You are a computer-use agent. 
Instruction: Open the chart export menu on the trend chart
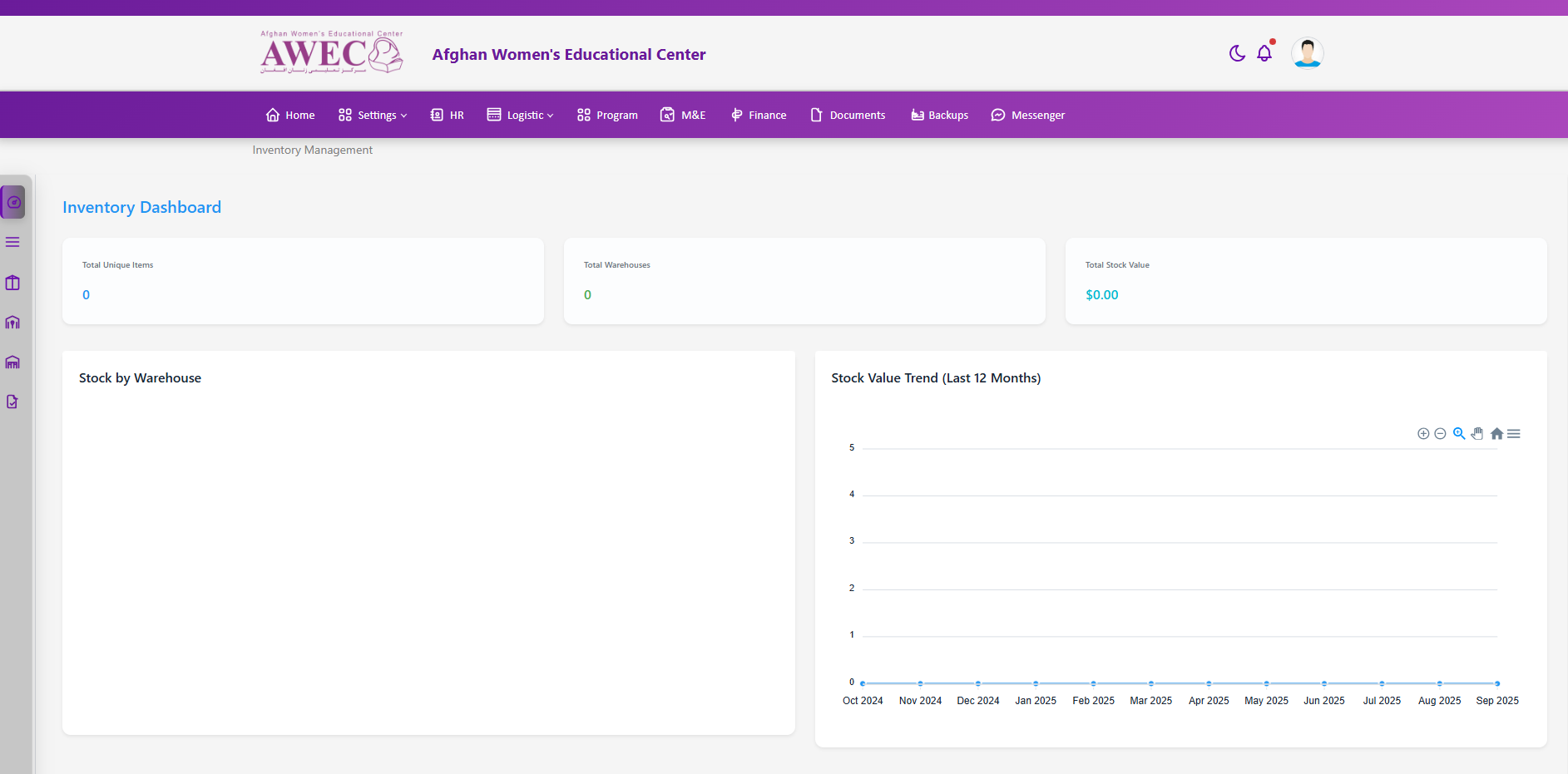point(1515,433)
